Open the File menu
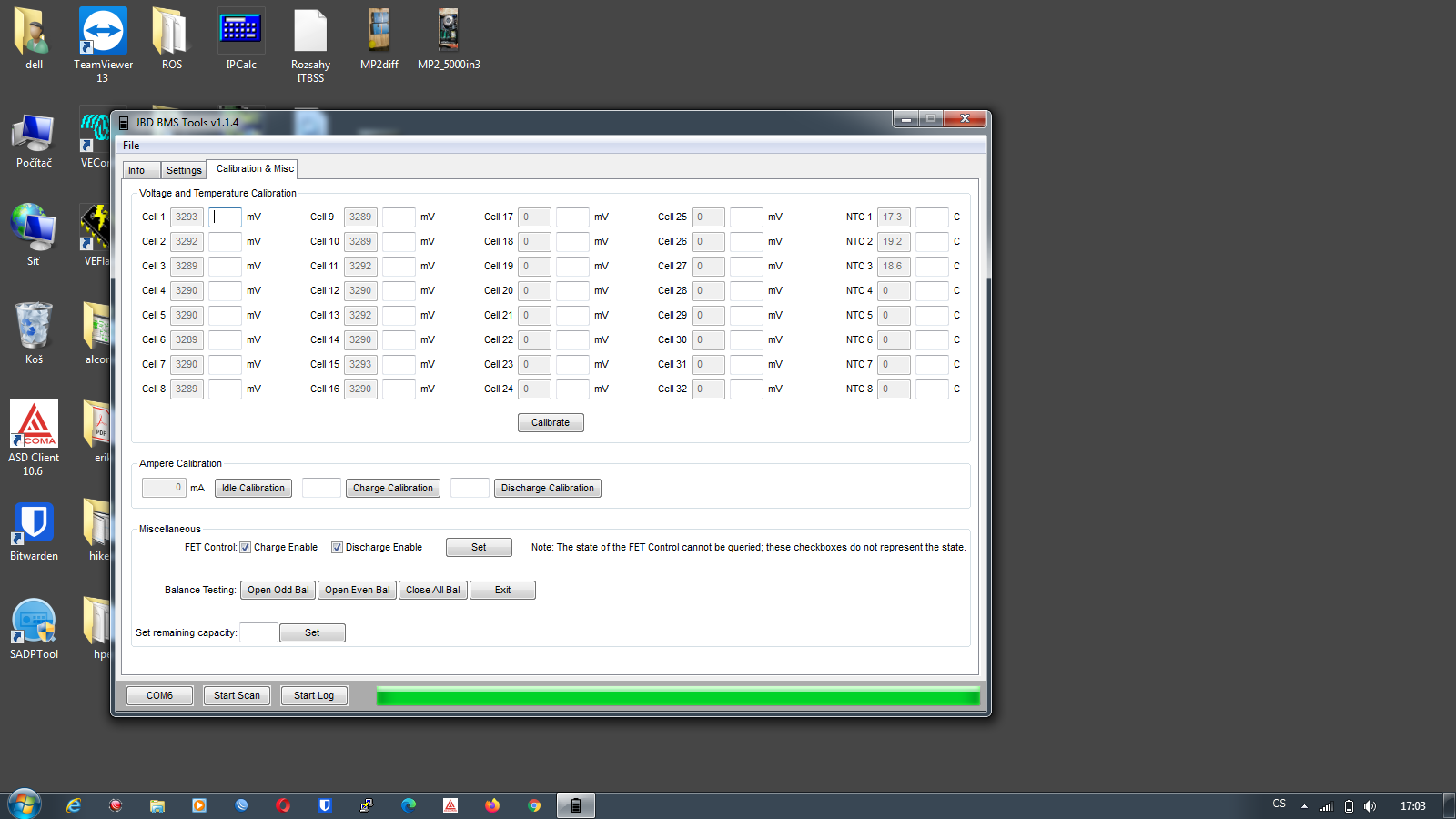This screenshot has height=819, width=1456. point(131,146)
